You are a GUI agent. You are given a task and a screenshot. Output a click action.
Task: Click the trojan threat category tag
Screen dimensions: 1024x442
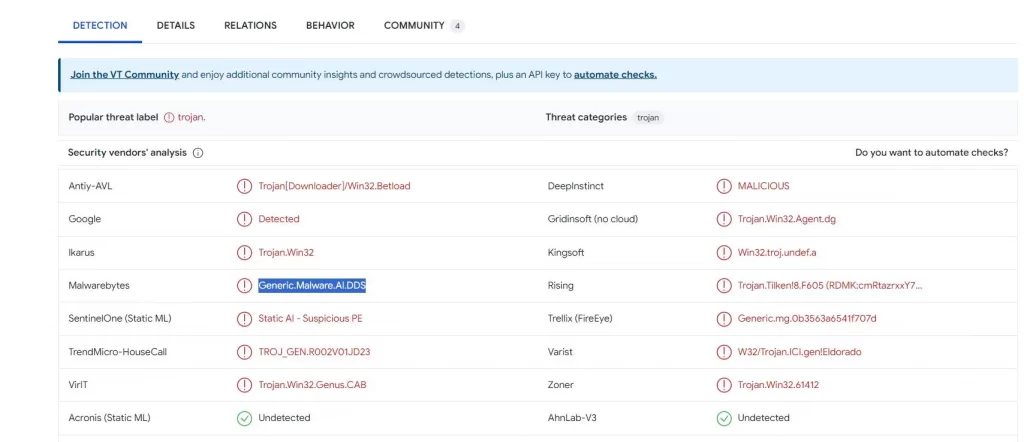(x=648, y=118)
